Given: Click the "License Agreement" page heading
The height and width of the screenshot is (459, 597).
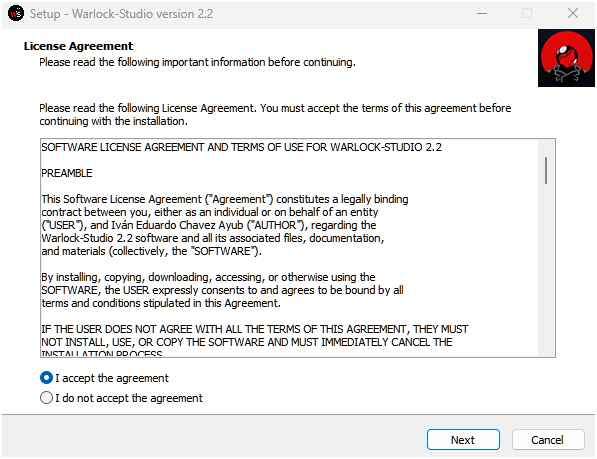Looking at the screenshot, I should tap(78, 46).
